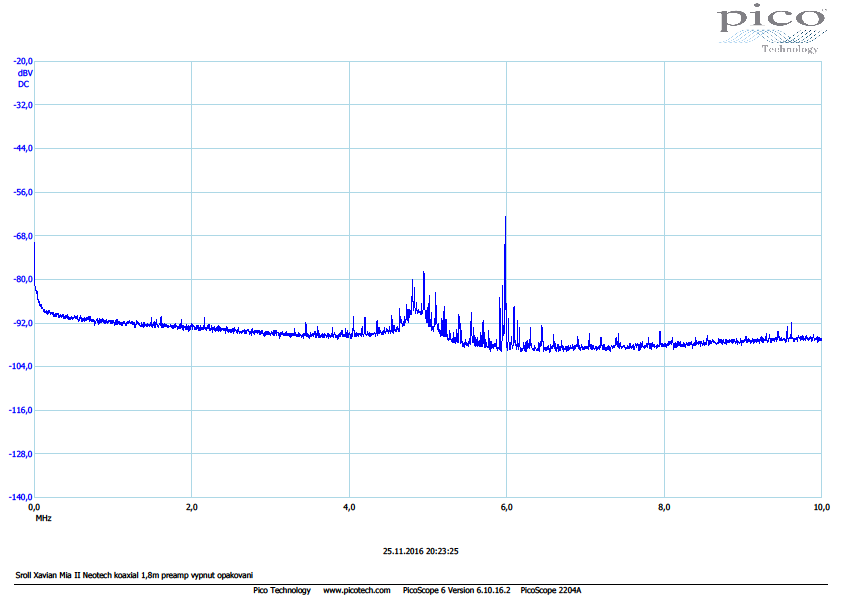The width and height of the screenshot is (842, 595).
Task: Select the -128,0 axis label
Action: pyautogui.click(x=21, y=454)
